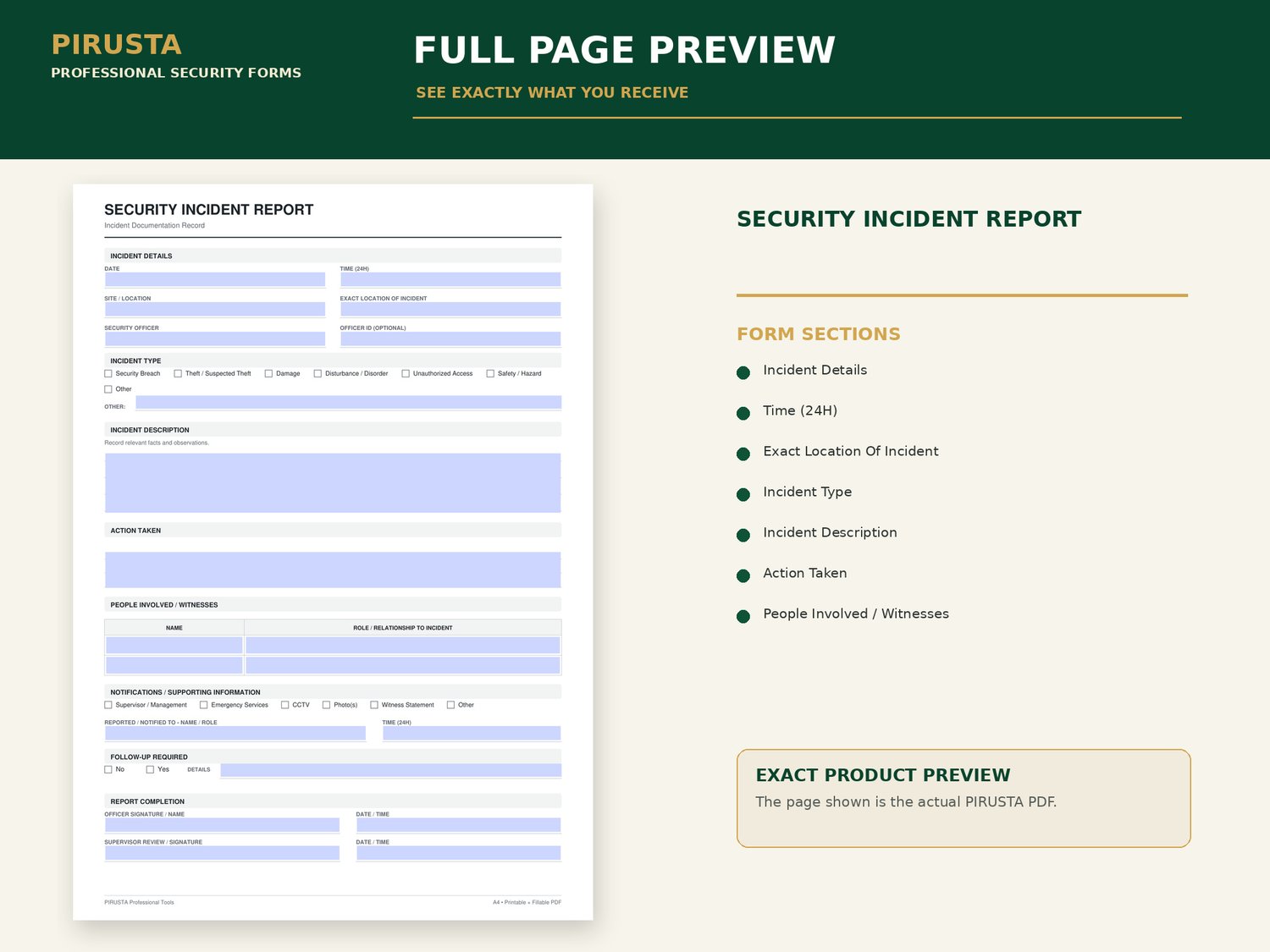Click the Exact Location Of Incident list item
Image resolution: width=1270 pixels, height=952 pixels.
coord(851,451)
